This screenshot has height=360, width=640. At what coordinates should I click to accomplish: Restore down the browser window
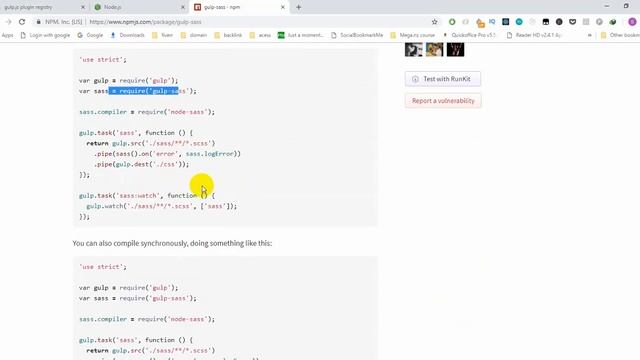(x=626, y=6)
